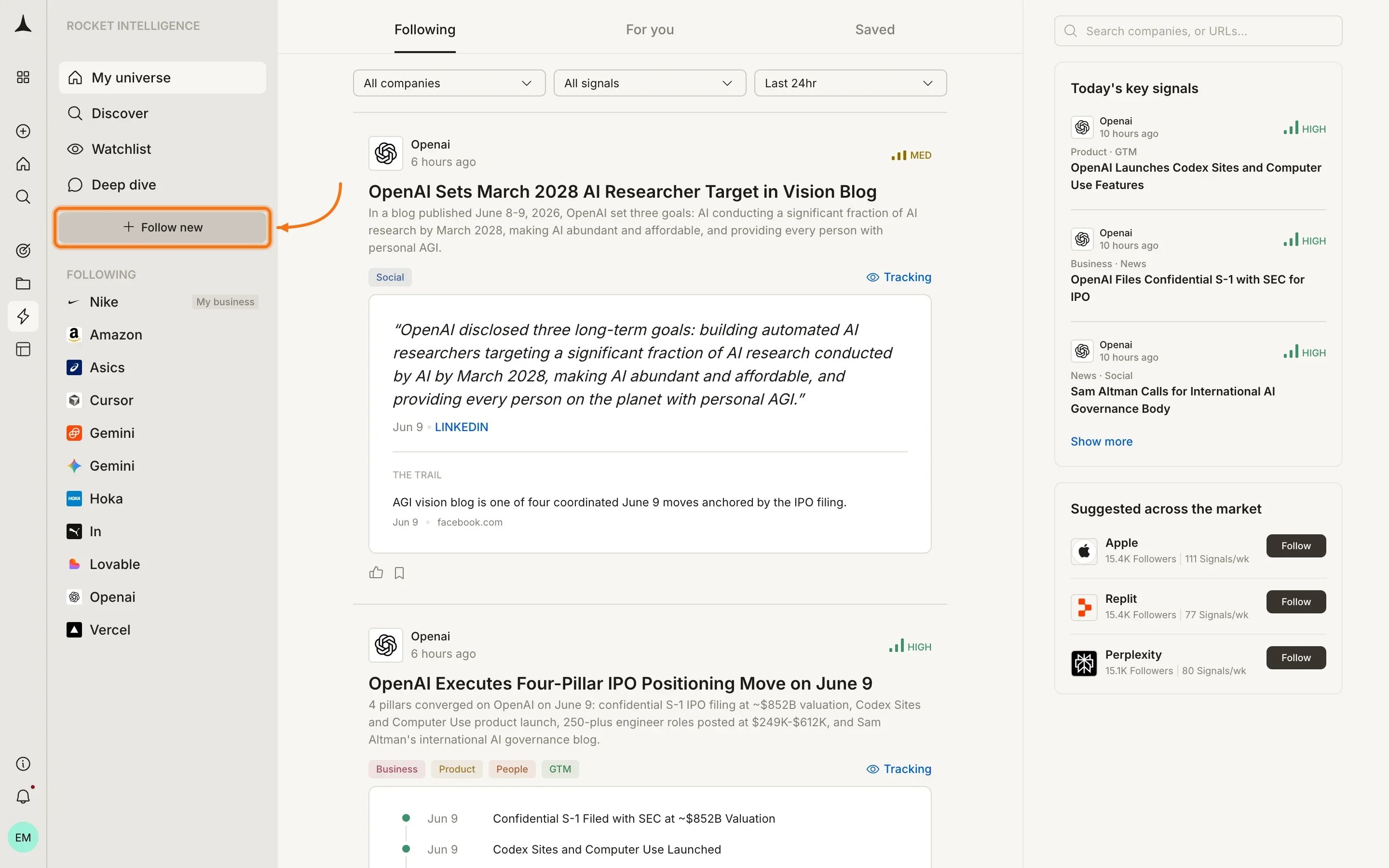The image size is (1389, 868).
Task: Click the Openai icon beside S-1 filing signal
Action: click(x=1082, y=239)
